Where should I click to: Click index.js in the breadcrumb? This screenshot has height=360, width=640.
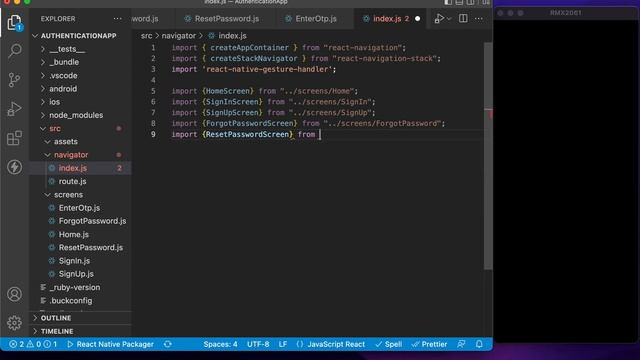(x=232, y=36)
